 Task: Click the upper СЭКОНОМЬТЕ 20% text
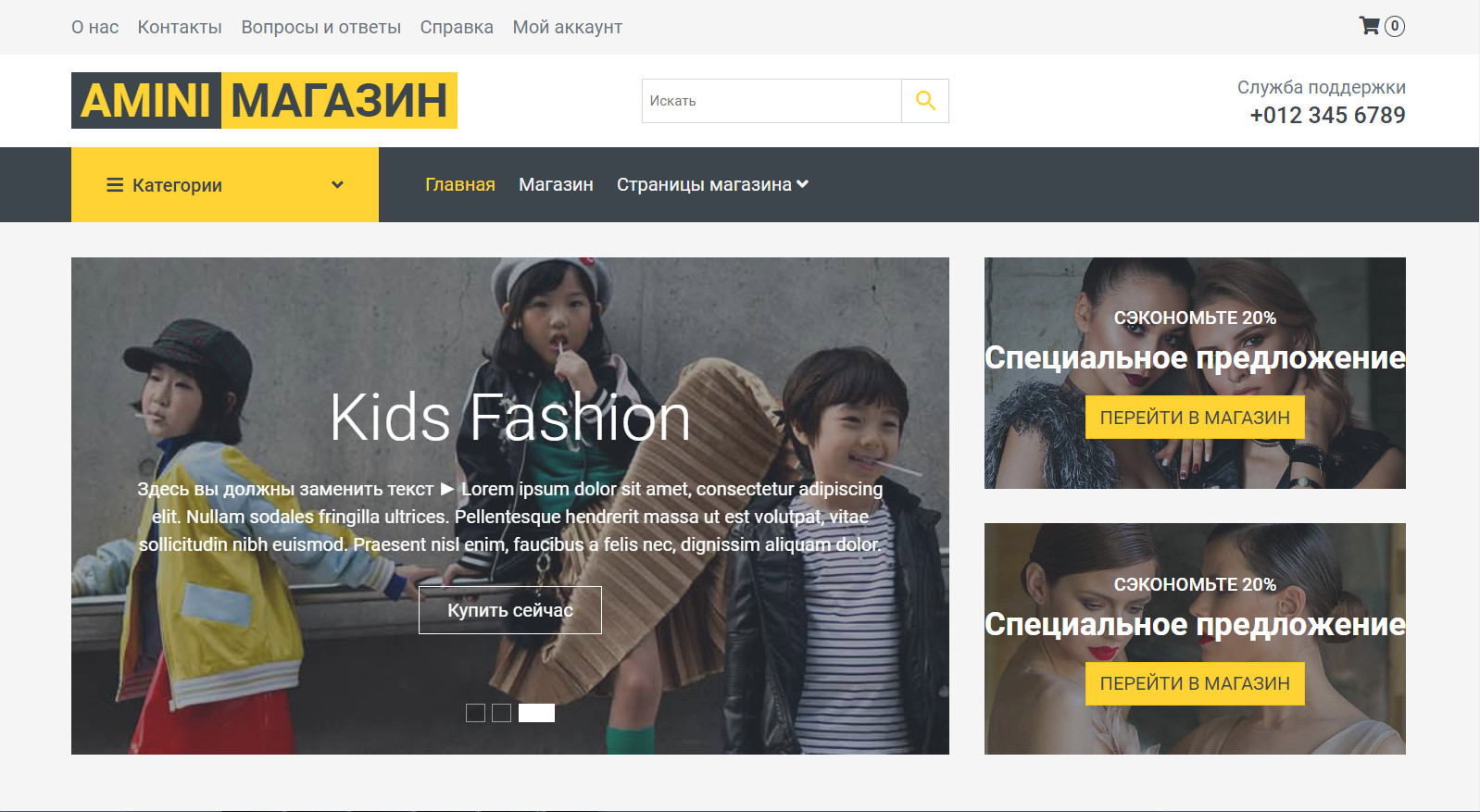[x=1195, y=318]
